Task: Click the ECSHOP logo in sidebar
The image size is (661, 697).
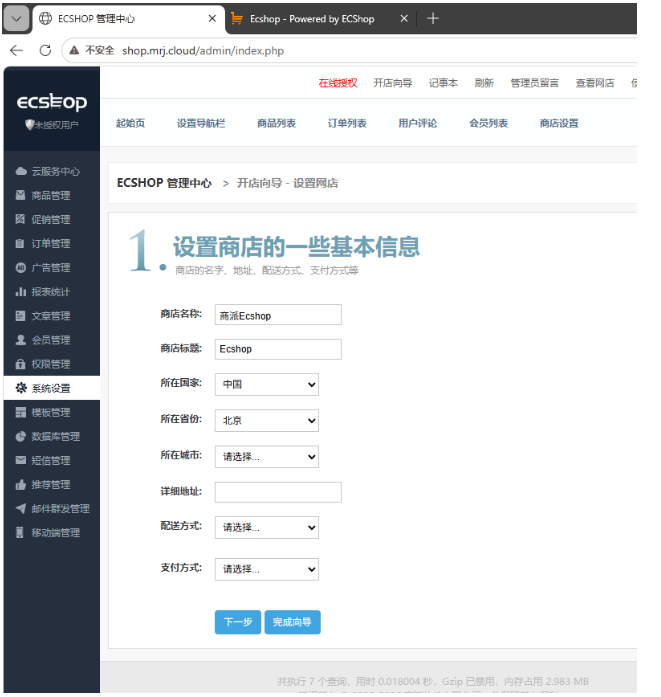Action: coord(52,102)
